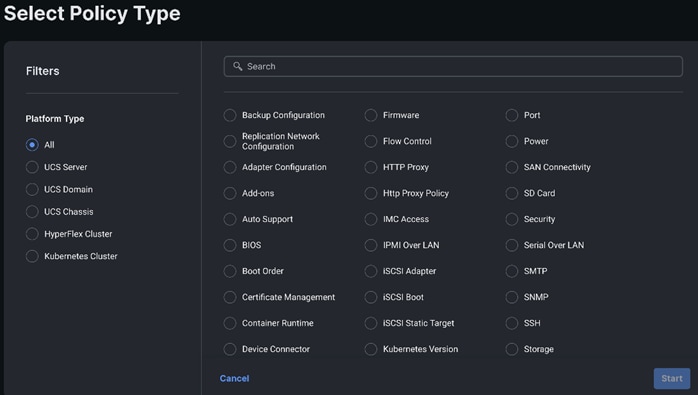Pick the SD Card policy
This screenshot has height=395, width=698.
coord(512,193)
